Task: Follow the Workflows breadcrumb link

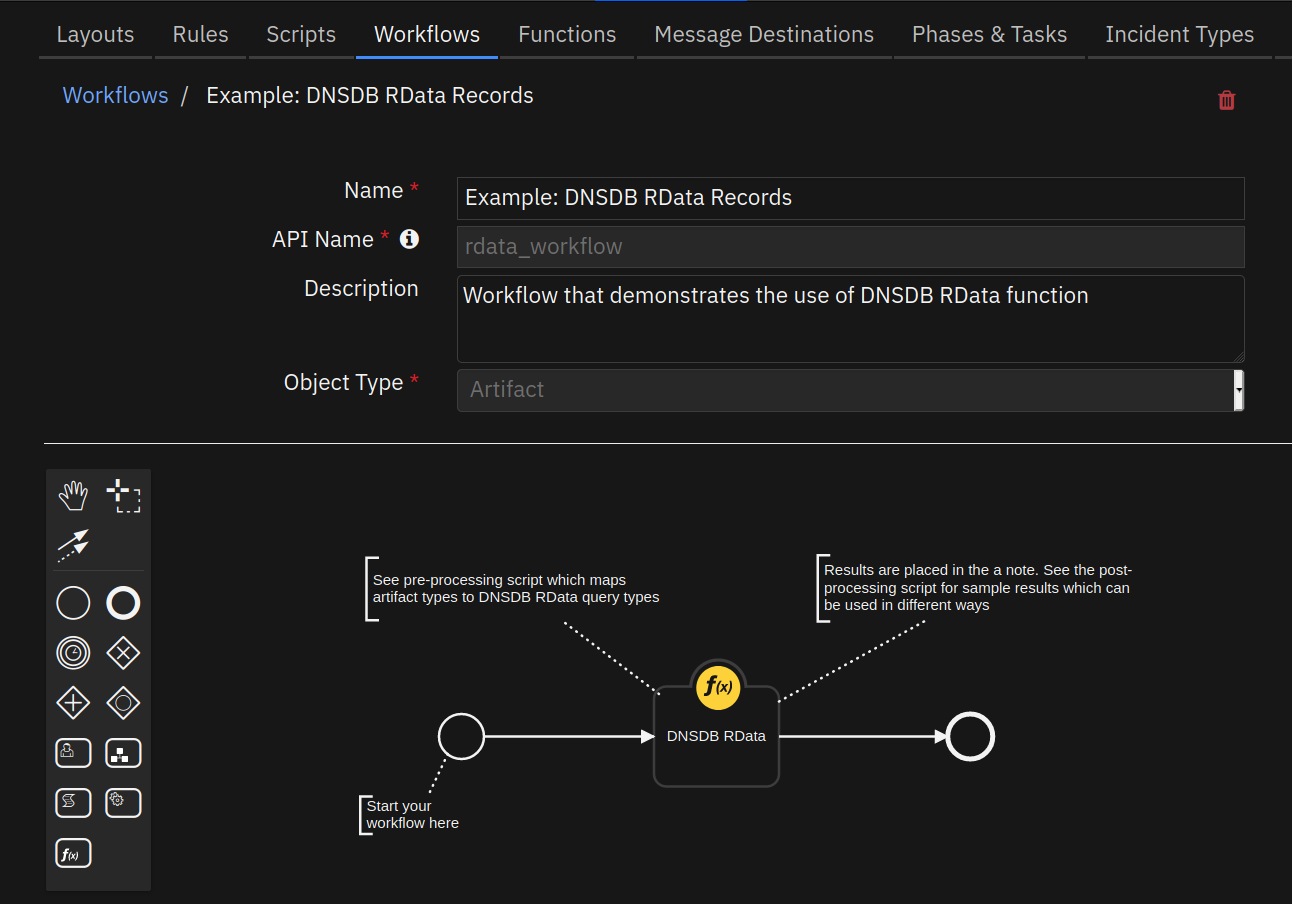Action: [115, 95]
